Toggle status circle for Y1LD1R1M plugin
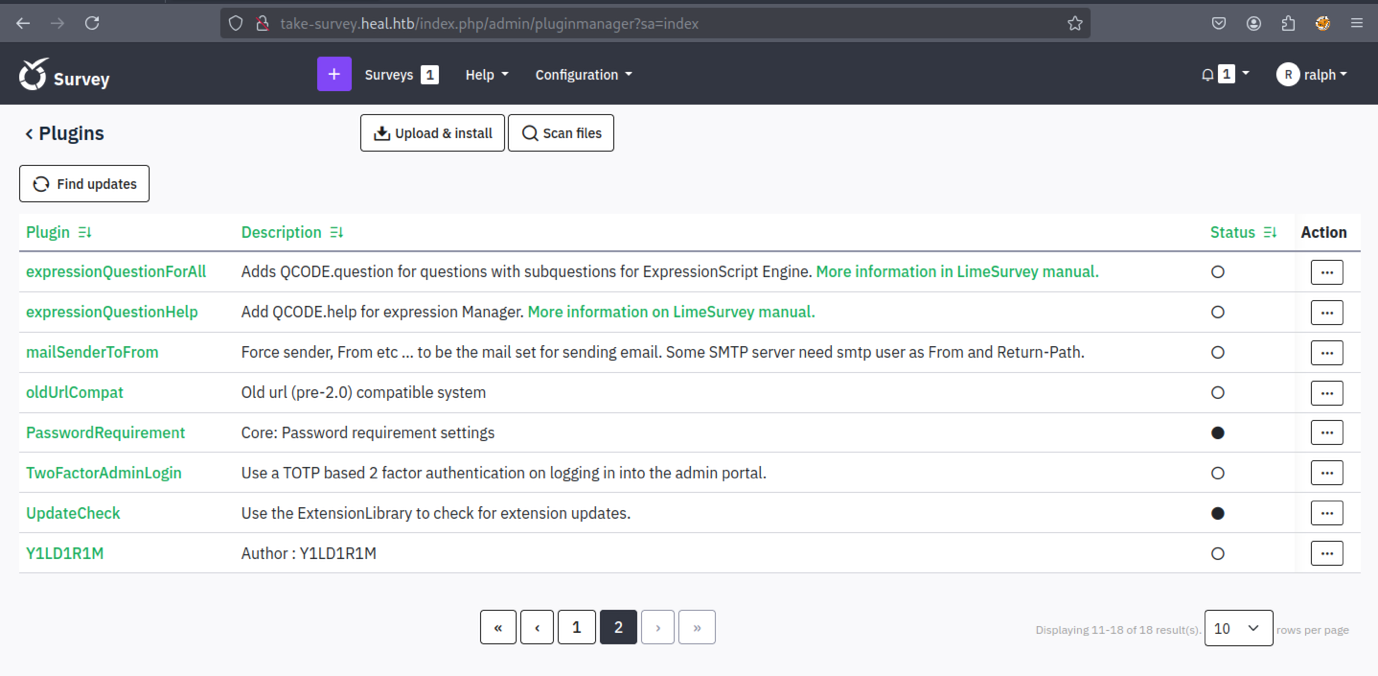The width and height of the screenshot is (1378, 676). pos(1217,553)
